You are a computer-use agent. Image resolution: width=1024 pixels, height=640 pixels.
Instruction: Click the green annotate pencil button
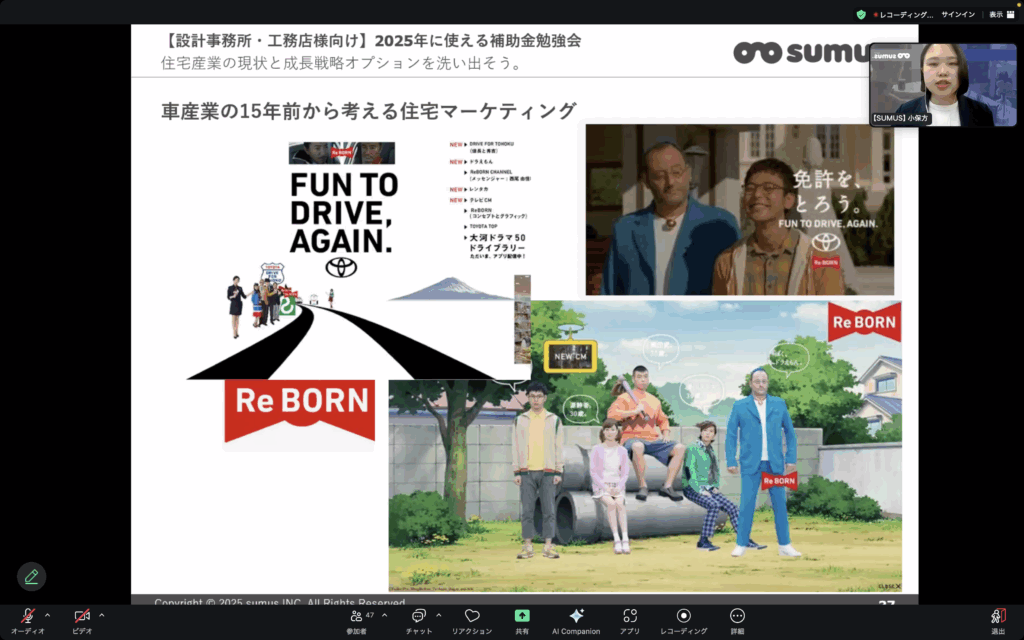pos(31,577)
